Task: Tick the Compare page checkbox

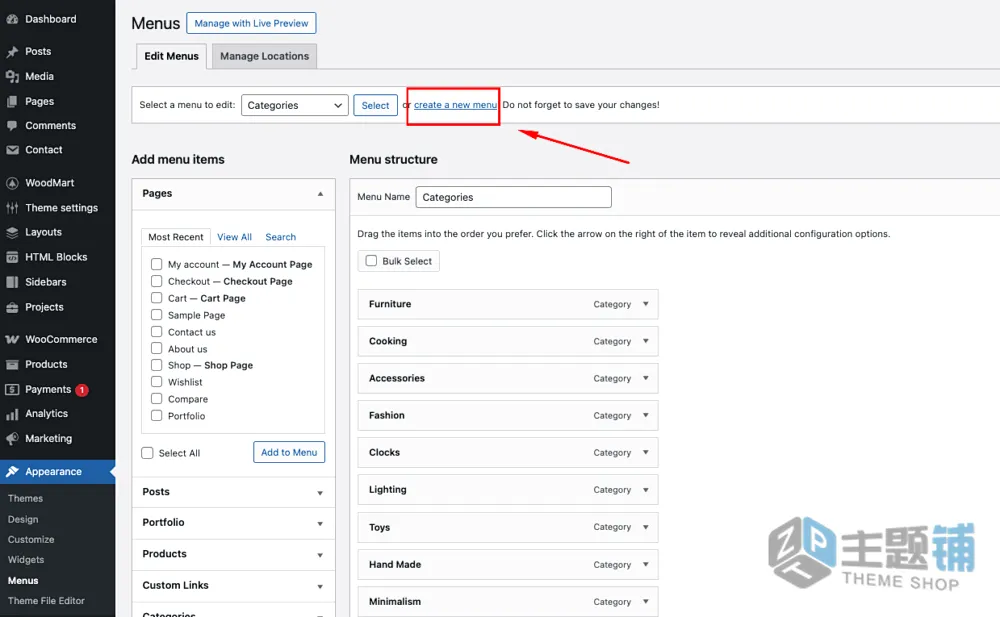Action: pyautogui.click(x=156, y=398)
